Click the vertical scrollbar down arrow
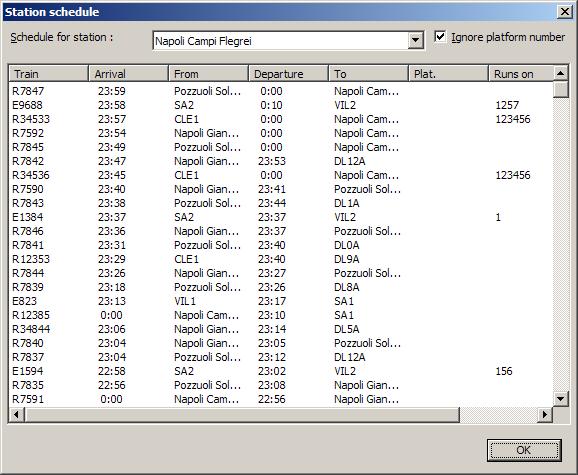Viewport: 578px width, 475px height. click(561, 399)
